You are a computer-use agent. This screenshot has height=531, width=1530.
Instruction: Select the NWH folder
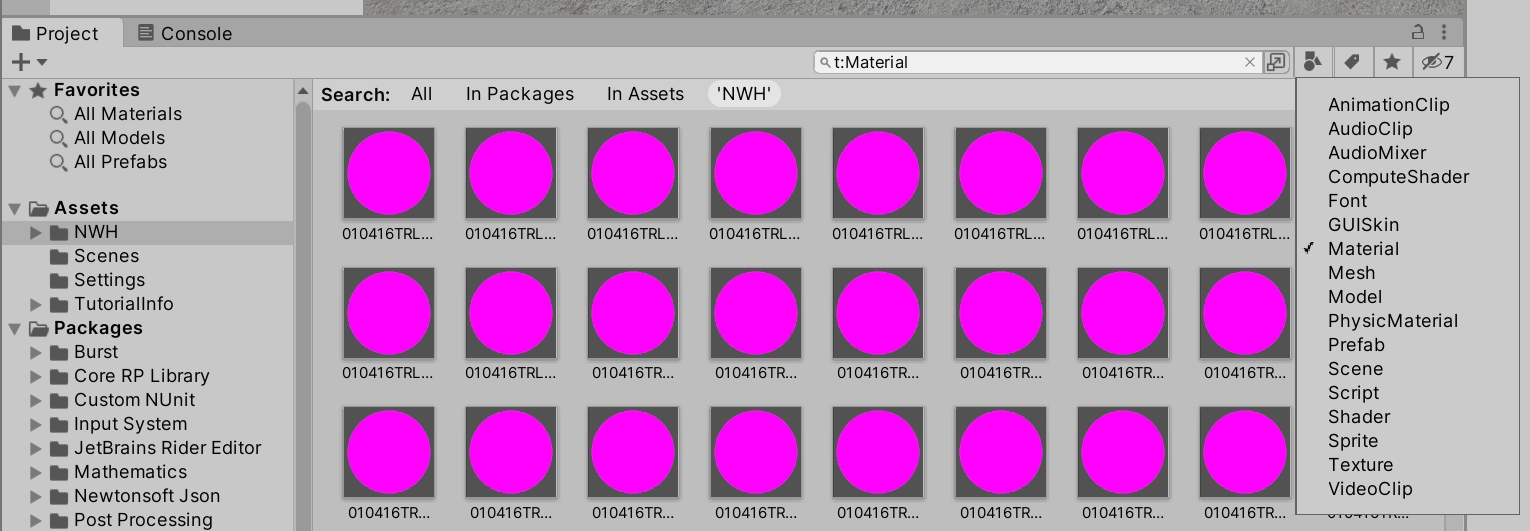[96, 232]
